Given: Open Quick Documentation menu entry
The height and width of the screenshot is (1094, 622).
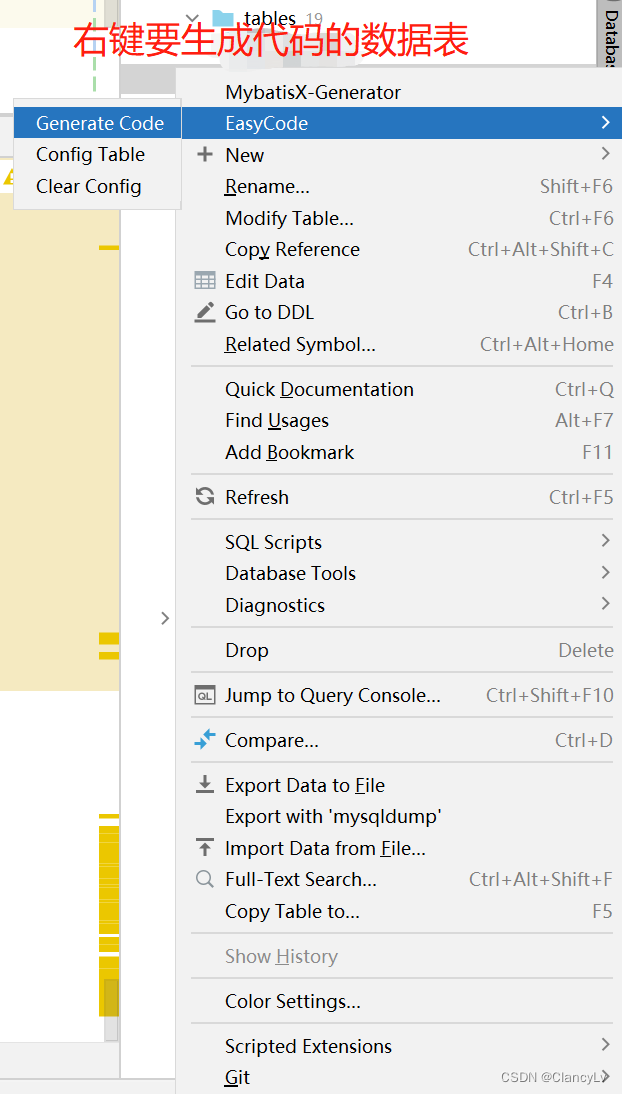Looking at the screenshot, I should coord(401,389).
